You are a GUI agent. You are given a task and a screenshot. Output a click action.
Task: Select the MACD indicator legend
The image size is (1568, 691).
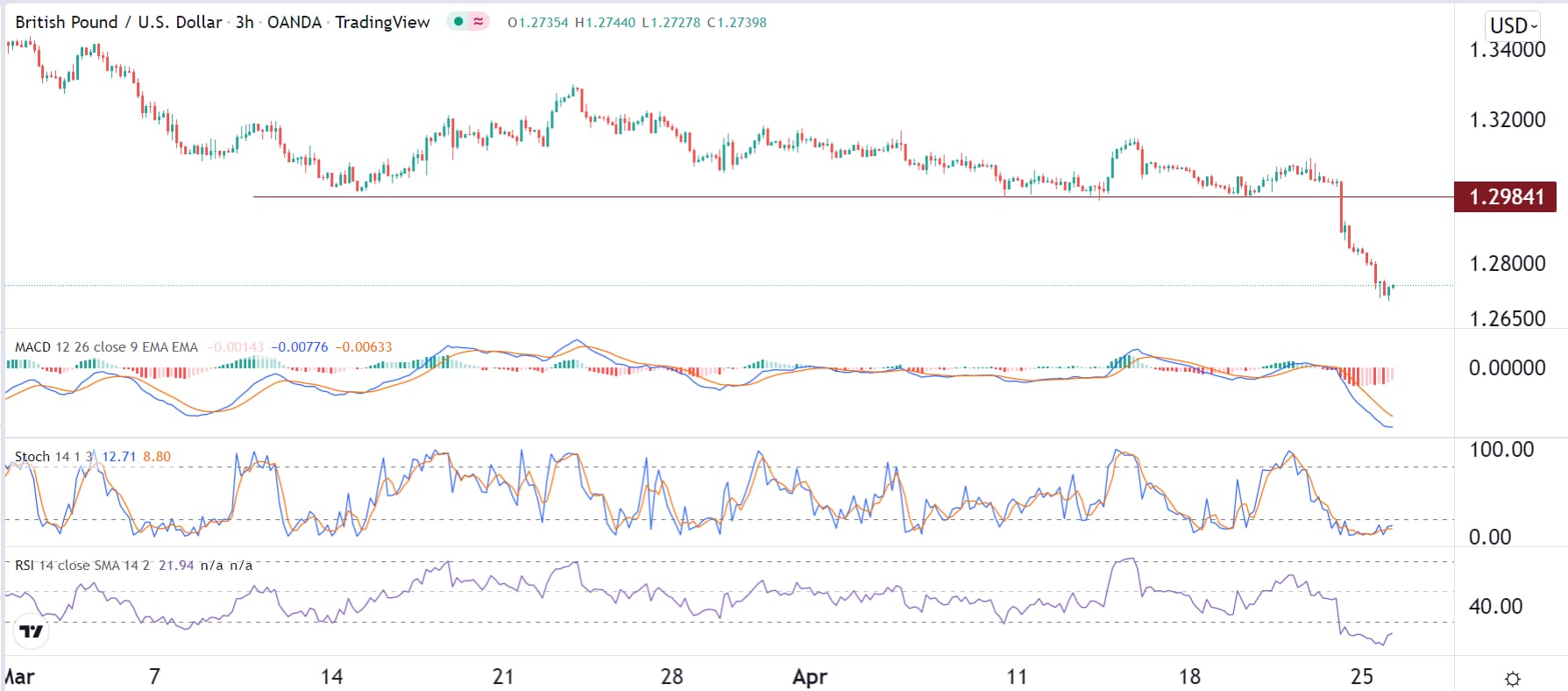pyautogui.click(x=105, y=347)
